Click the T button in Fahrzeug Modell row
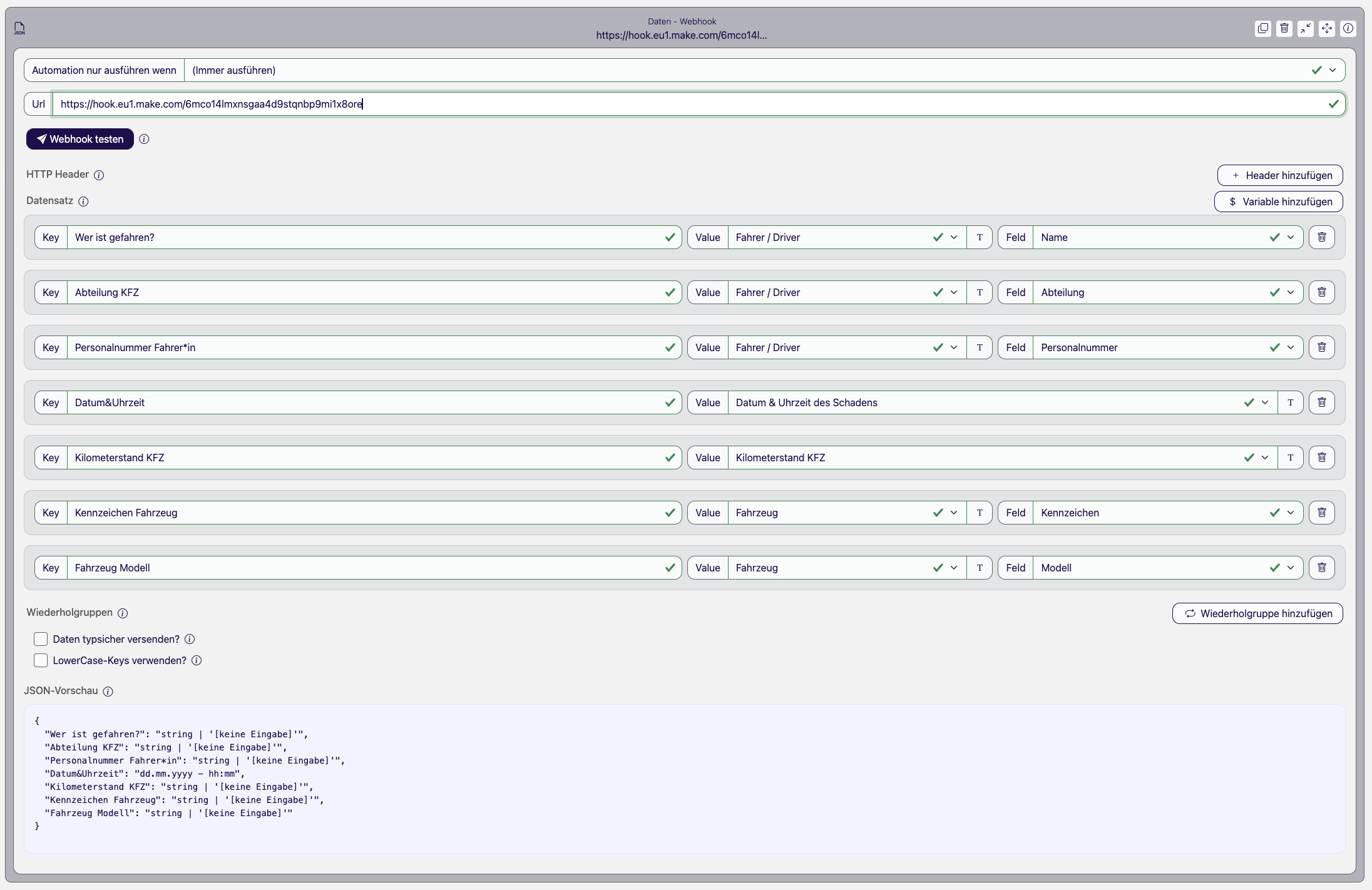 click(x=980, y=568)
